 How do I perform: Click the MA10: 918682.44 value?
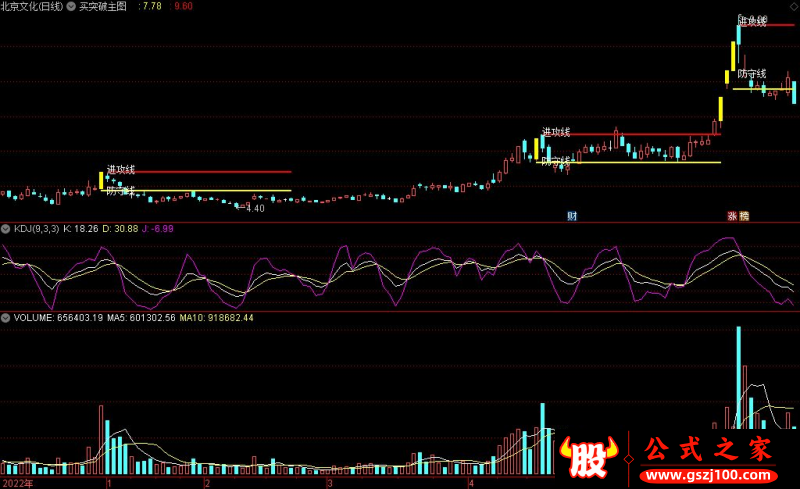click(216, 317)
